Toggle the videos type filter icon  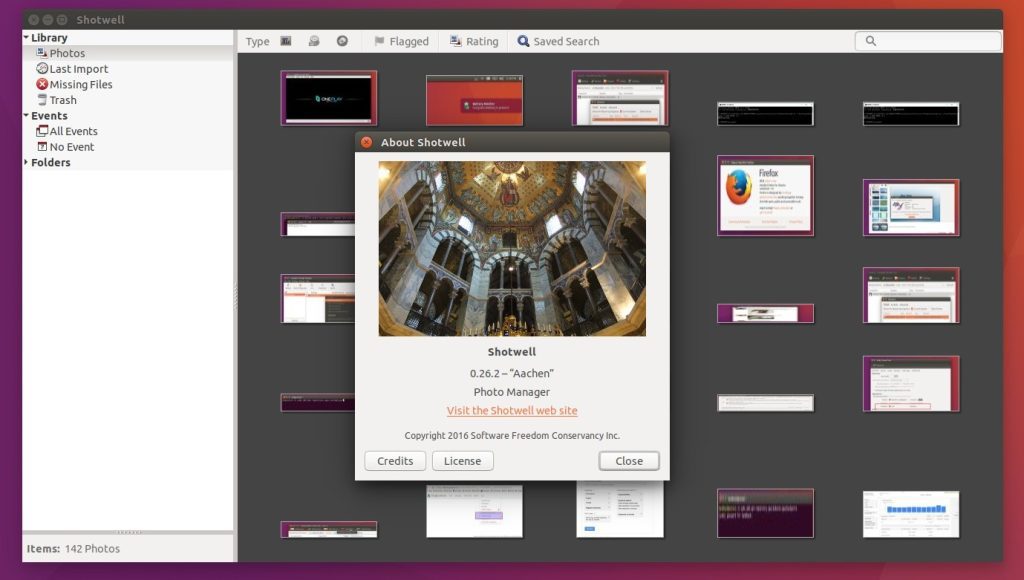(x=314, y=41)
